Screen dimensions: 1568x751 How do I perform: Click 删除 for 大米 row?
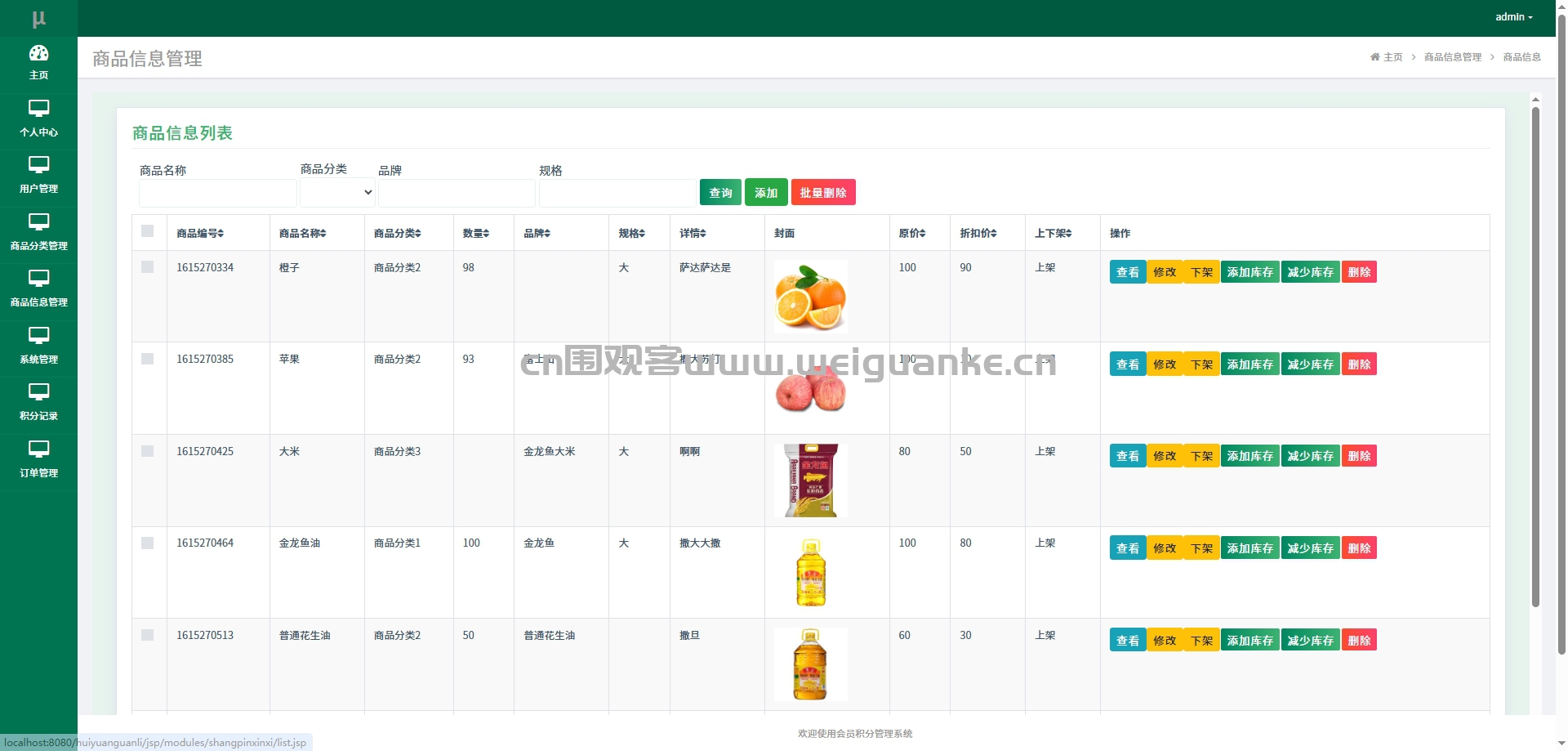tap(1359, 456)
